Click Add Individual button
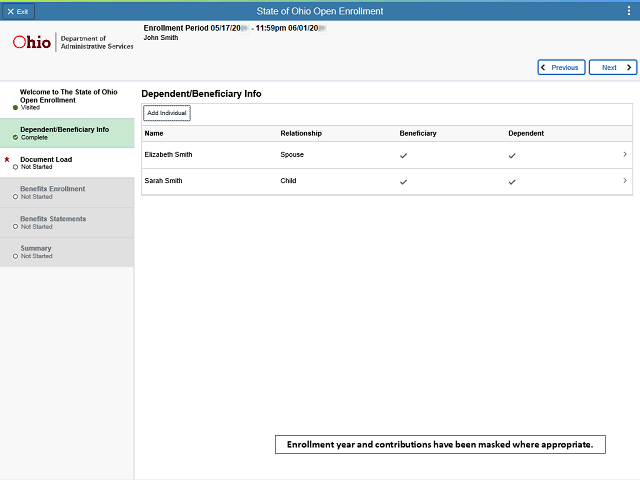The width and height of the screenshot is (640, 480). pyautogui.click(x=167, y=113)
